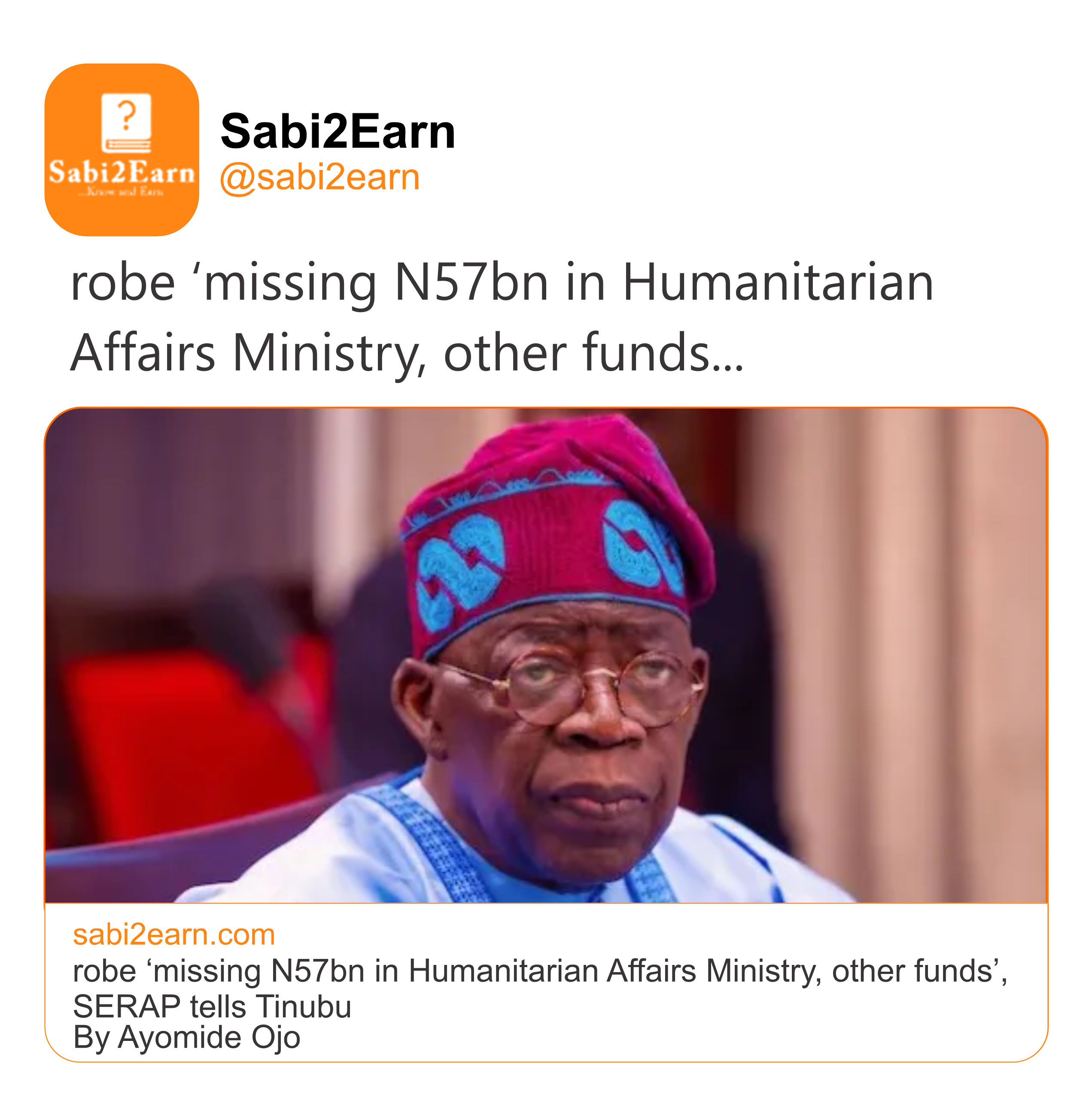Click the 'By Ayomide Ojo' byline
Viewport: 1092px width, 1101px height.
[x=186, y=1037]
